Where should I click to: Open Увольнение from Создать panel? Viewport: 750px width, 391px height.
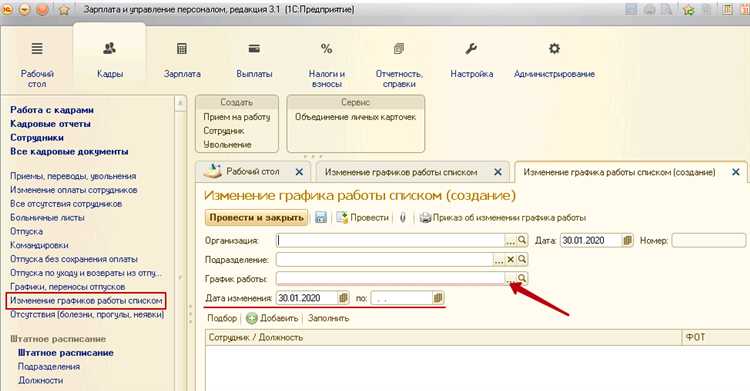227,145
